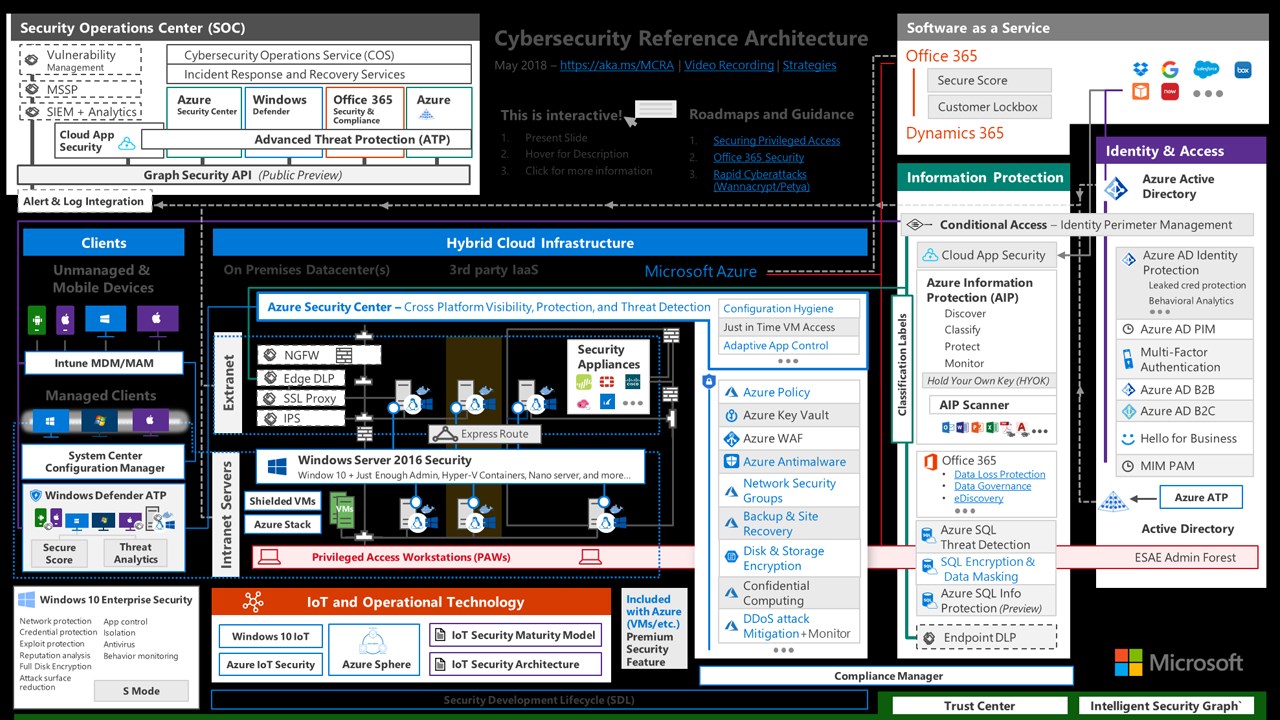Click S Mode box
This screenshot has height=720, width=1280.
(x=141, y=690)
